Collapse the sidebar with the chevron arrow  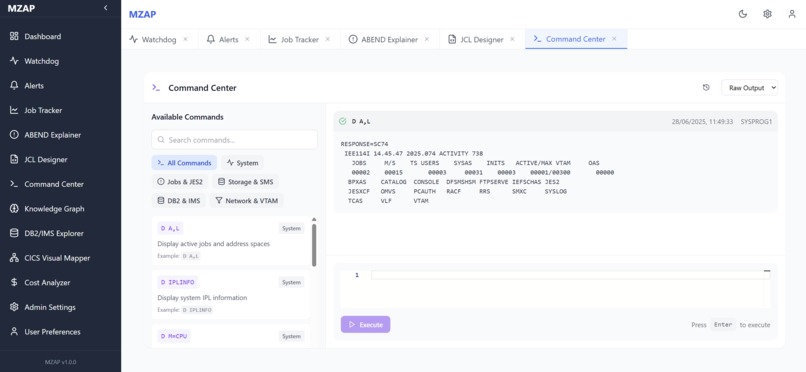[105, 8]
